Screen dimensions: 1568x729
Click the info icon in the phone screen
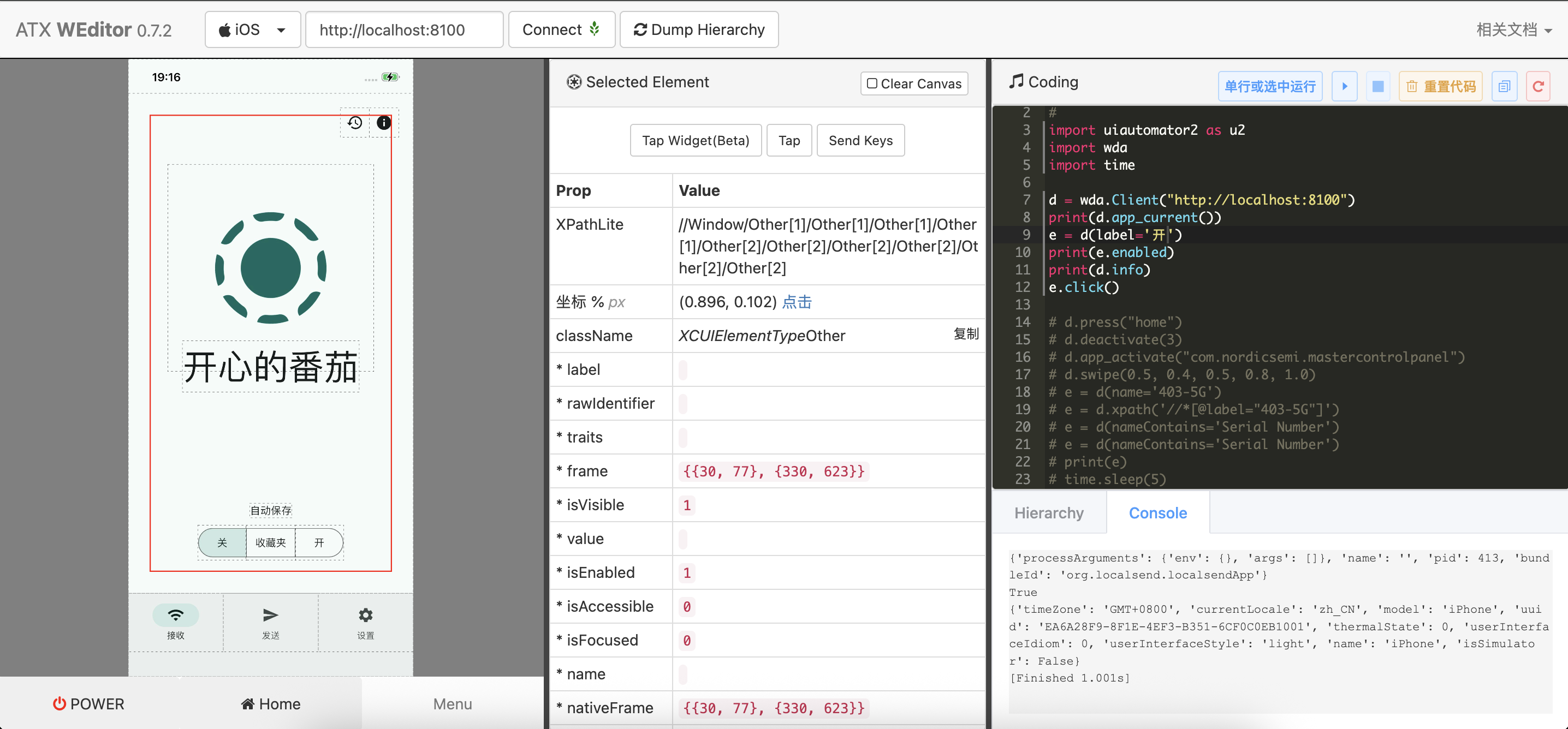(x=383, y=123)
